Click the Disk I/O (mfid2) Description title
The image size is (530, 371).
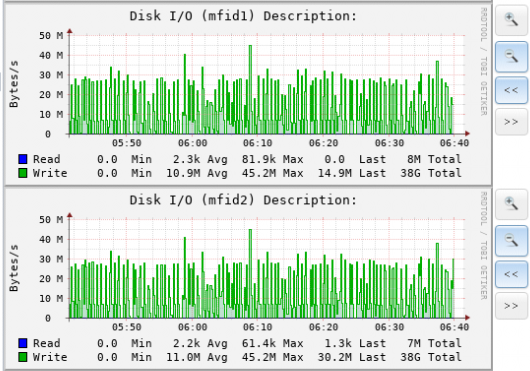[243, 200]
